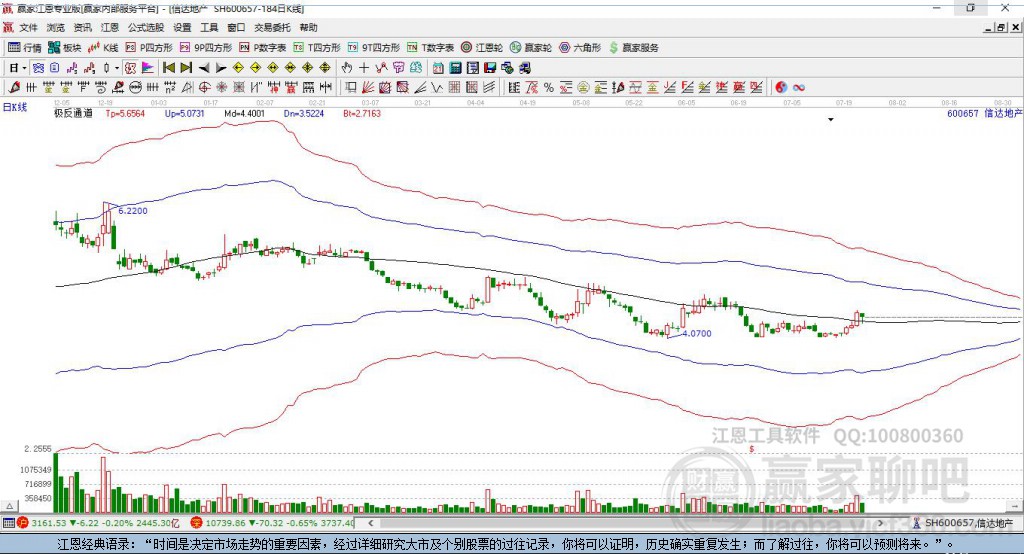Click the volume panel up-arrow expander
The width and height of the screenshot is (1024, 554).
(9, 506)
